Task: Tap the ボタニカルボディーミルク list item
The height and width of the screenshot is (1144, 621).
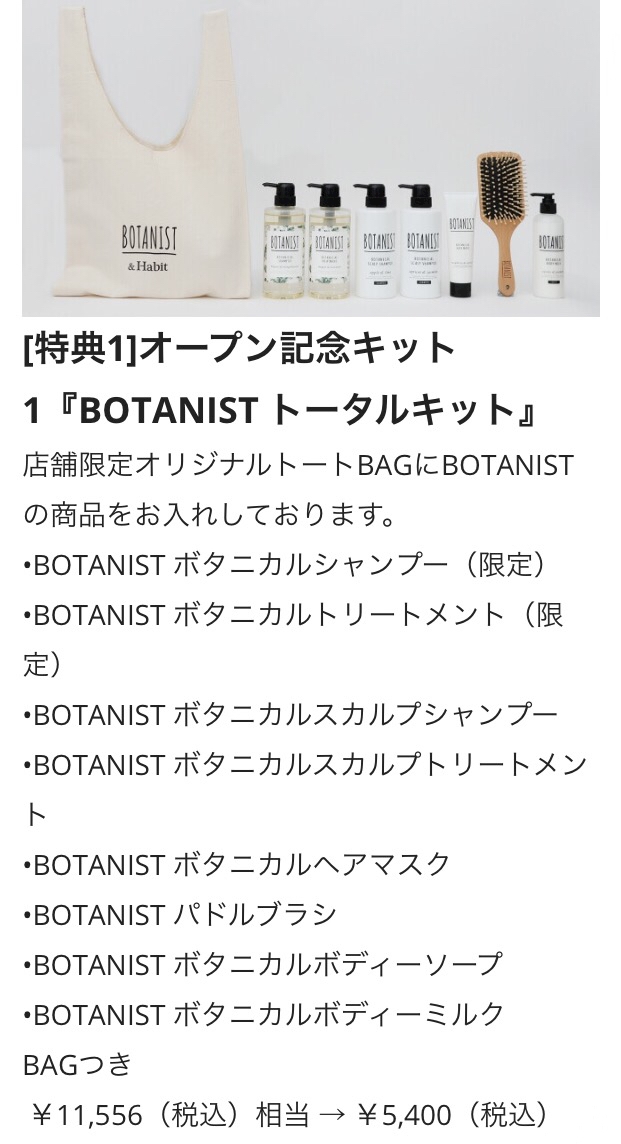Action: point(264,1014)
